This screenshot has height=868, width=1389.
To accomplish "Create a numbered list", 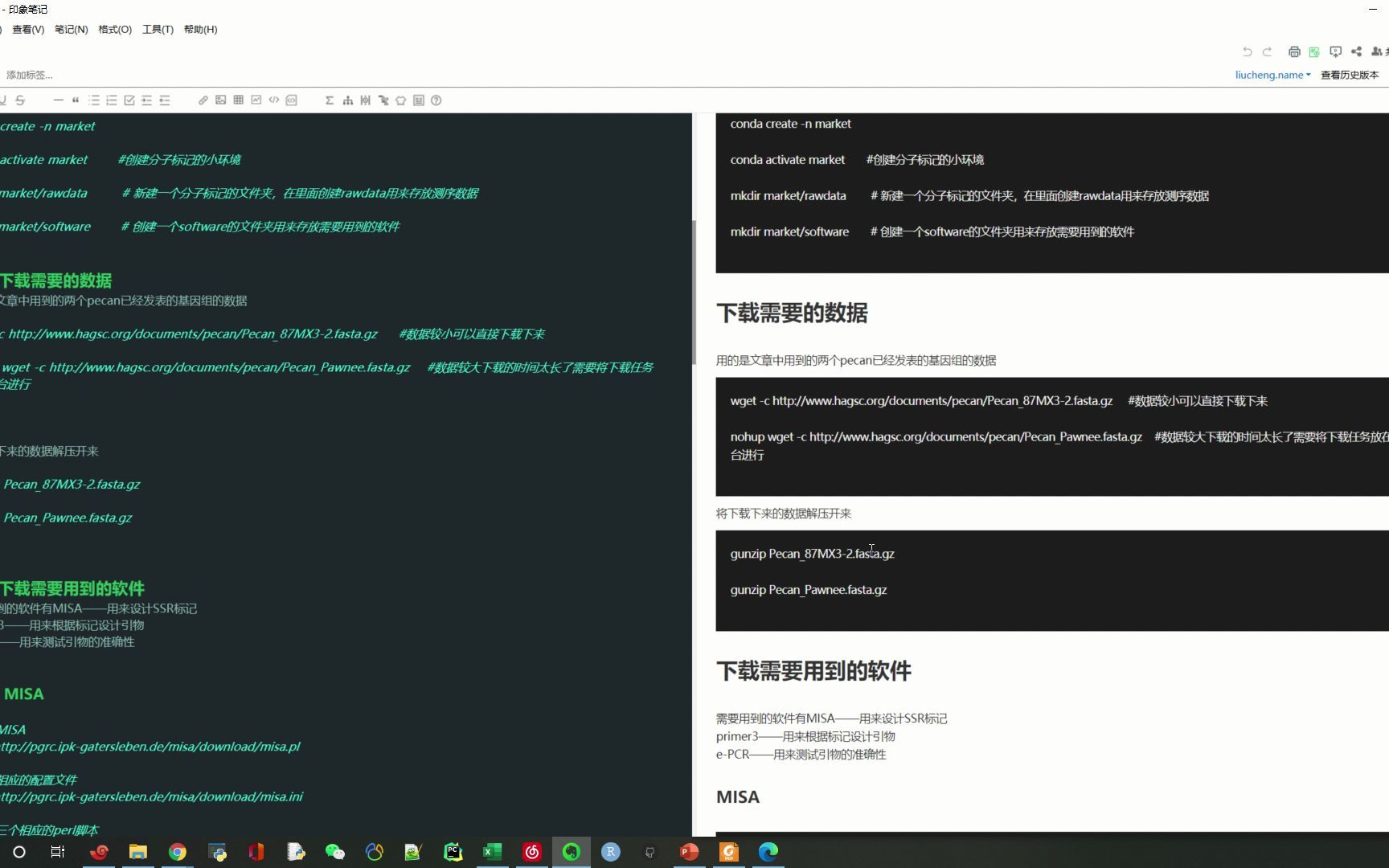I will pyautogui.click(x=112, y=100).
